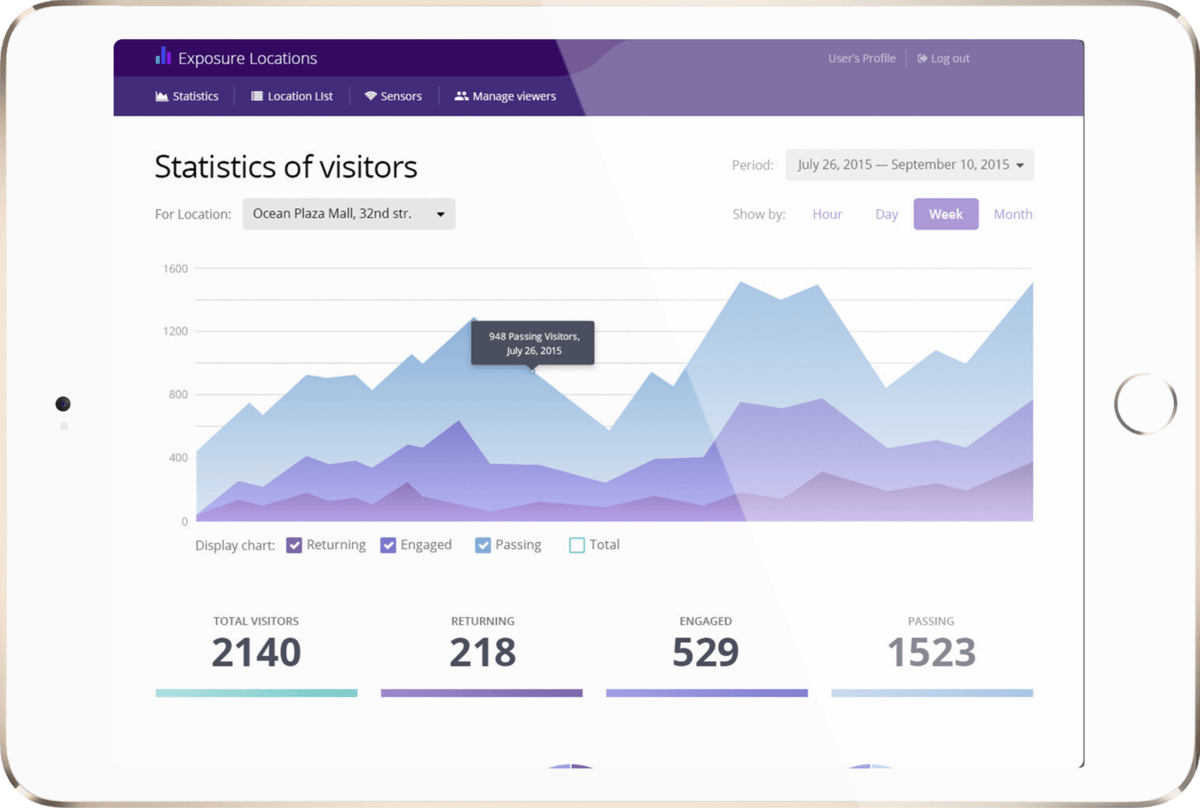1200x808 pixels.
Task: Click the 948 Passing Visitors chart tooltip
Action: point(533,344)
